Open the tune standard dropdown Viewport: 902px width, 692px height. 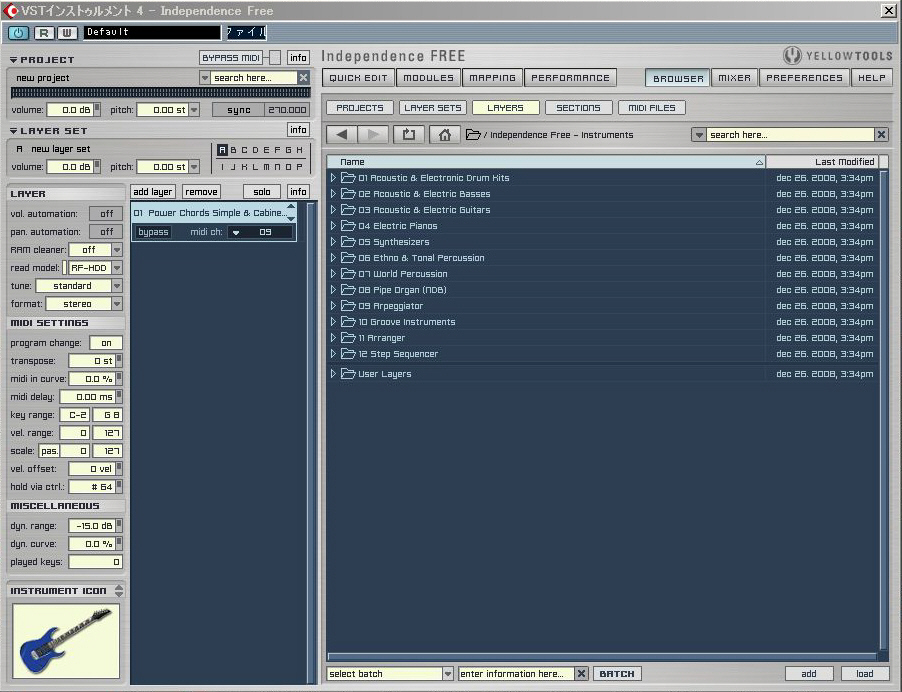[117, 286]
